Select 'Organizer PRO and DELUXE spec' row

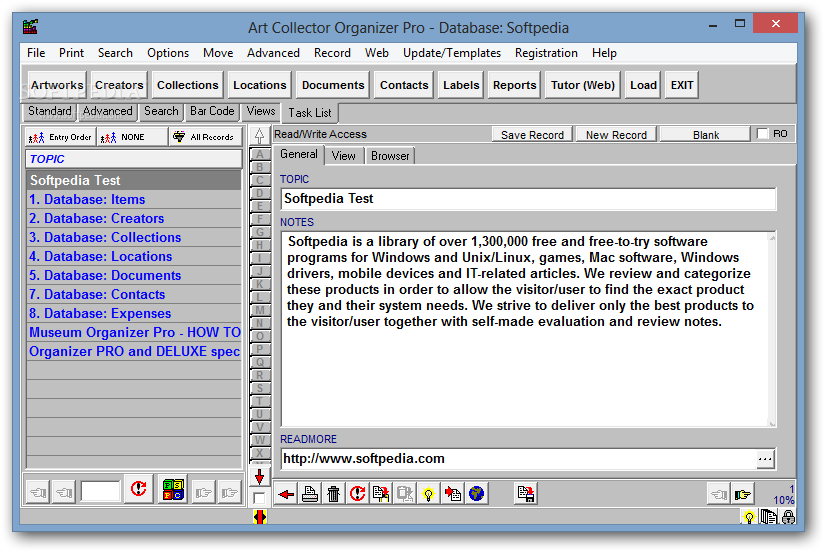click(134, 351)
